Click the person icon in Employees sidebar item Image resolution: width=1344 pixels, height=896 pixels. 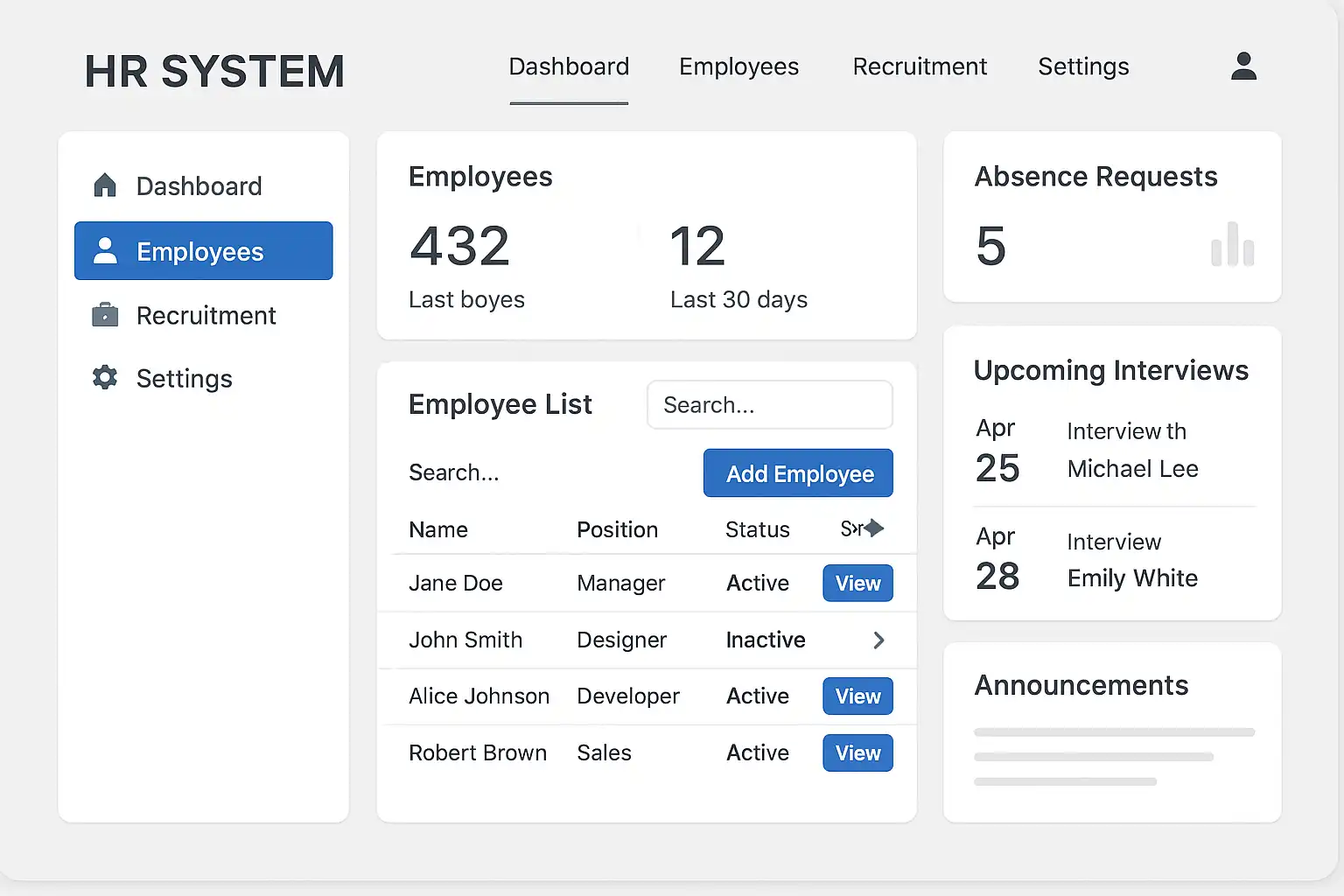[x=105, y=251]
